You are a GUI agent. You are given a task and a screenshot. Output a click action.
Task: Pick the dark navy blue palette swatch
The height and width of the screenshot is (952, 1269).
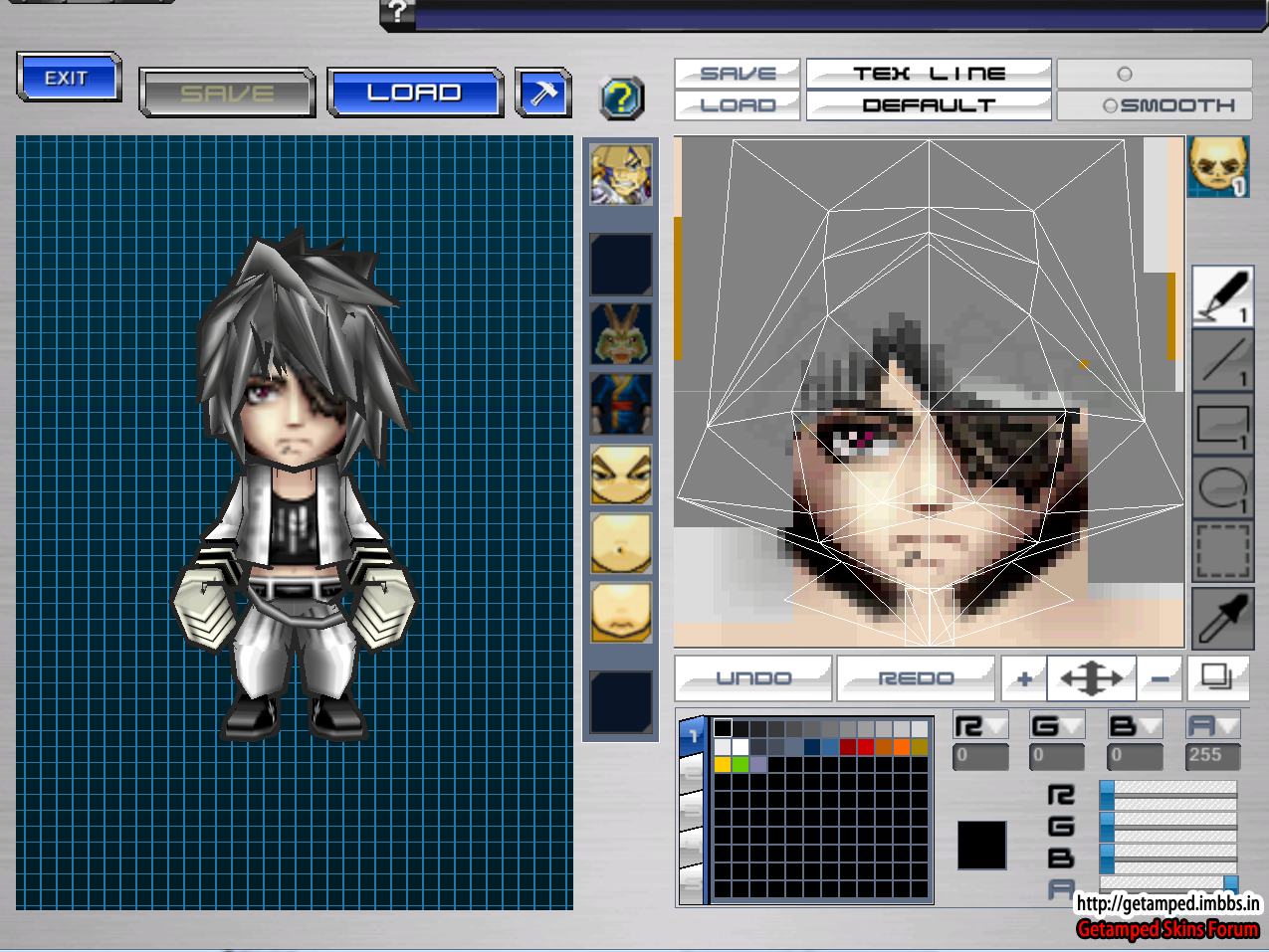(812, 746)
